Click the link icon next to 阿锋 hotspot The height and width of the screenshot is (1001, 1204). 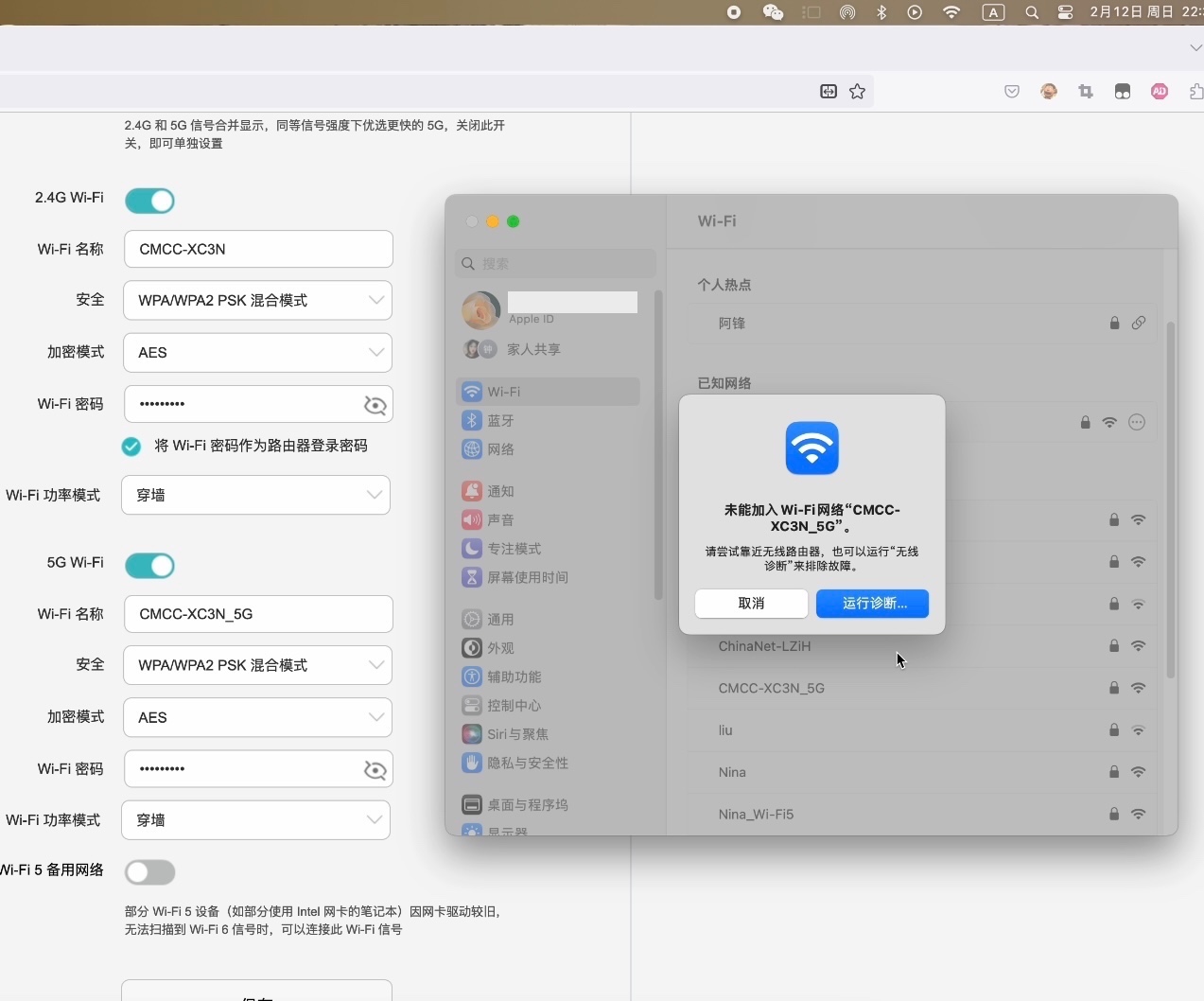click(x=1139, y=323)
